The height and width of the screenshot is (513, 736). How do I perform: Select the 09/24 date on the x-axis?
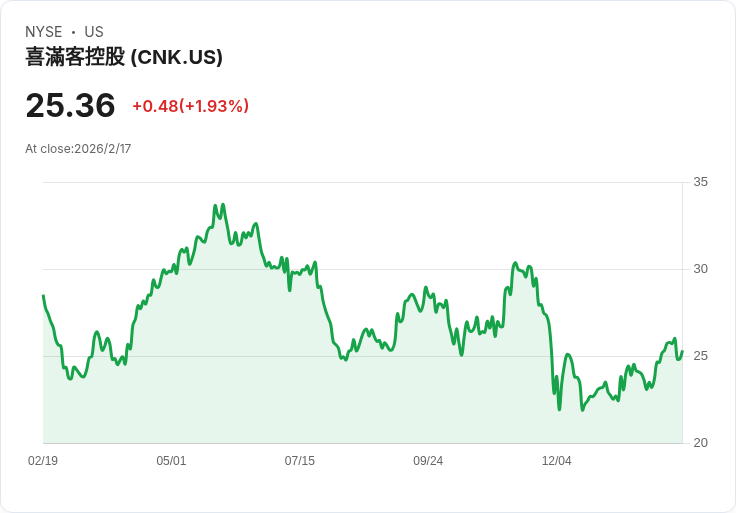pyautogui.click(x=428, y=461)
